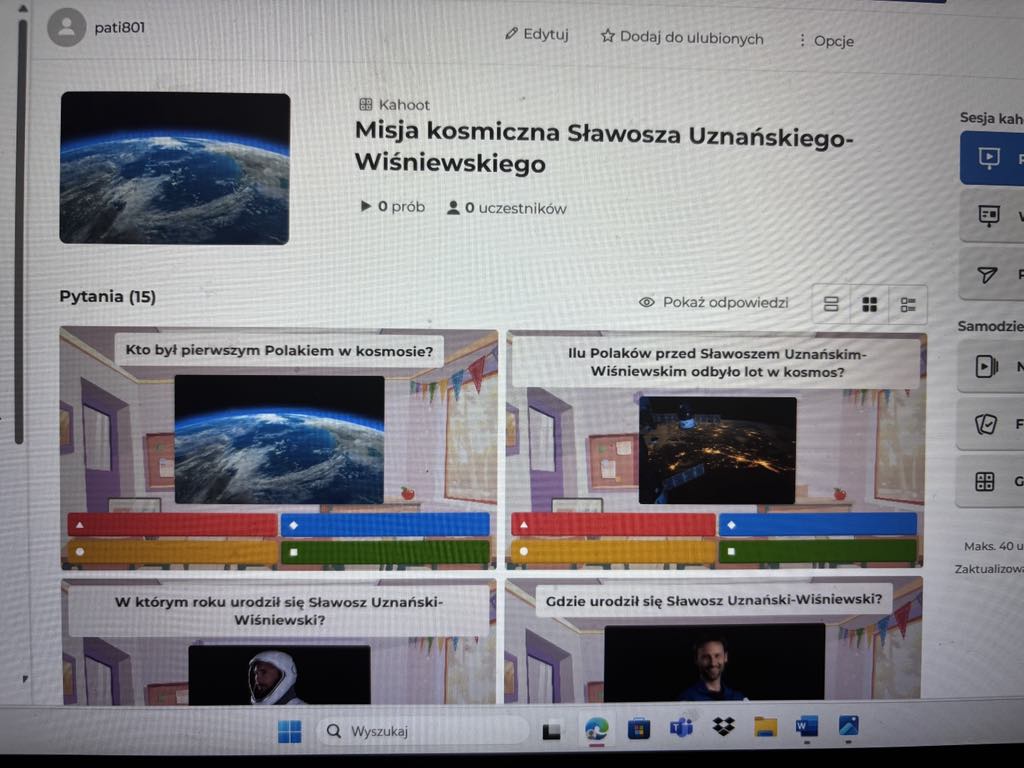Click the kahoot Earth cover image

175,168
